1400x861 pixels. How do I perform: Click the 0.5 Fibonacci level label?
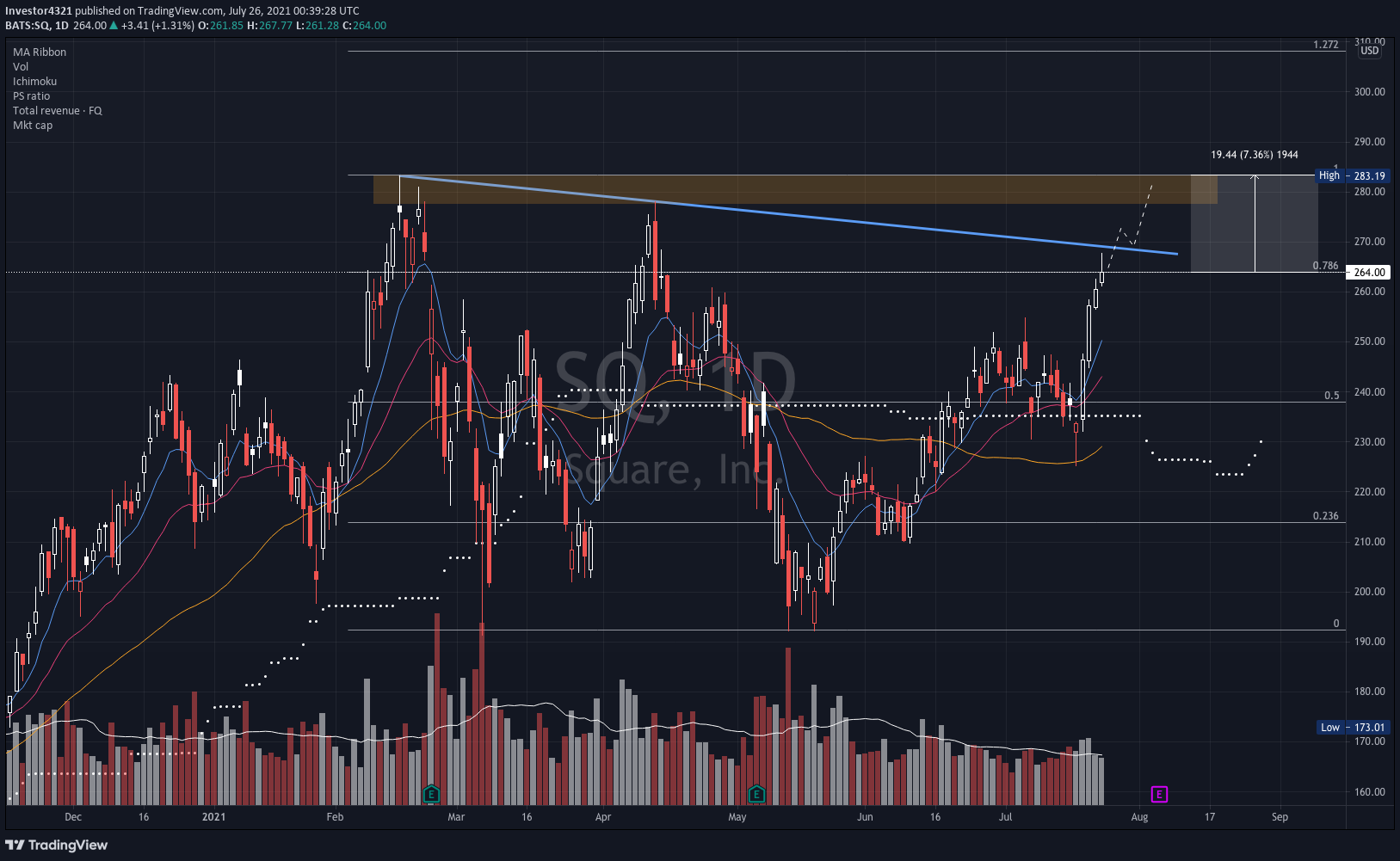tap(1332, 396)
